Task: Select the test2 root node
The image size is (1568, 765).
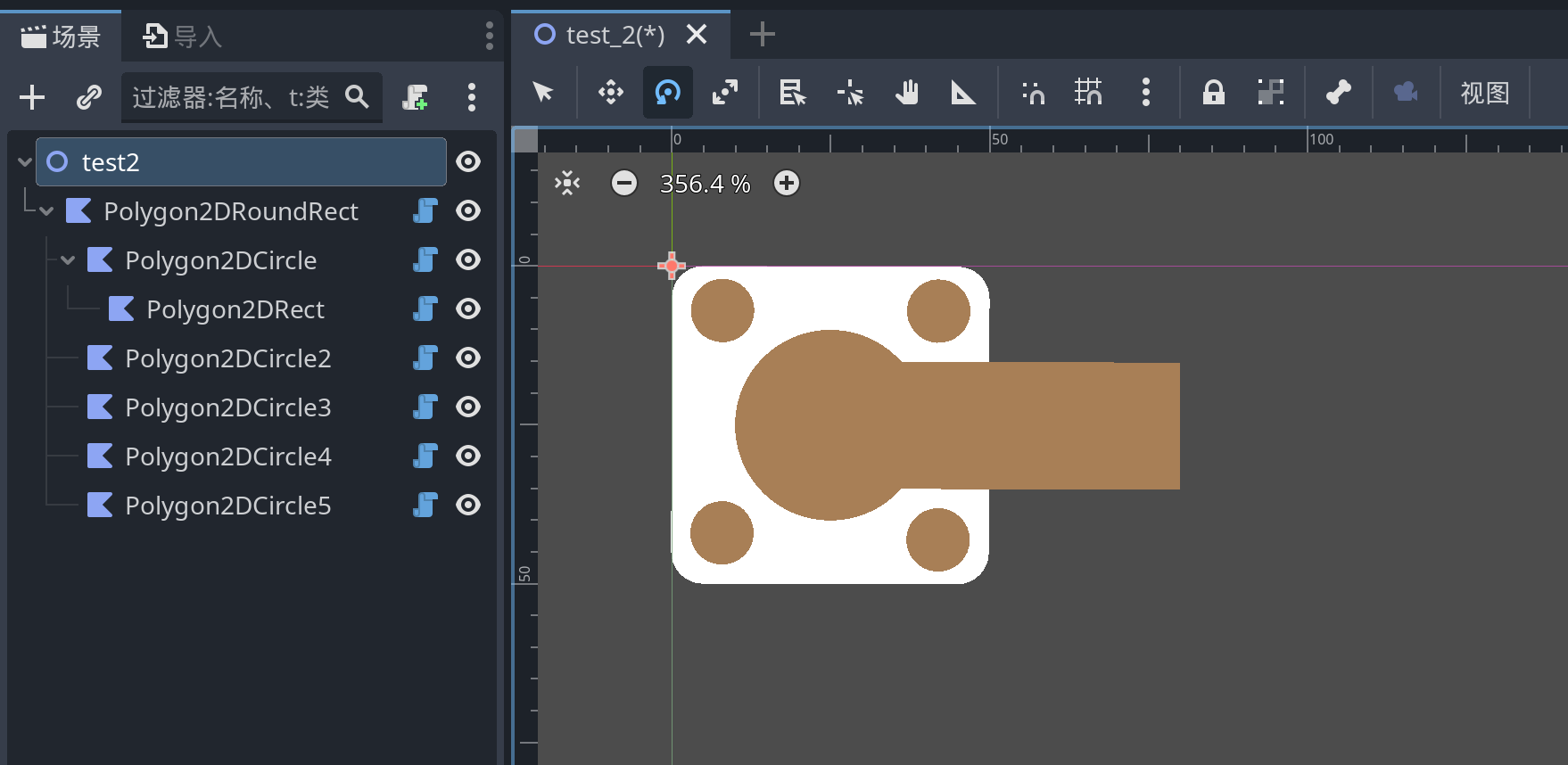Action: click(x=241, y=161)
